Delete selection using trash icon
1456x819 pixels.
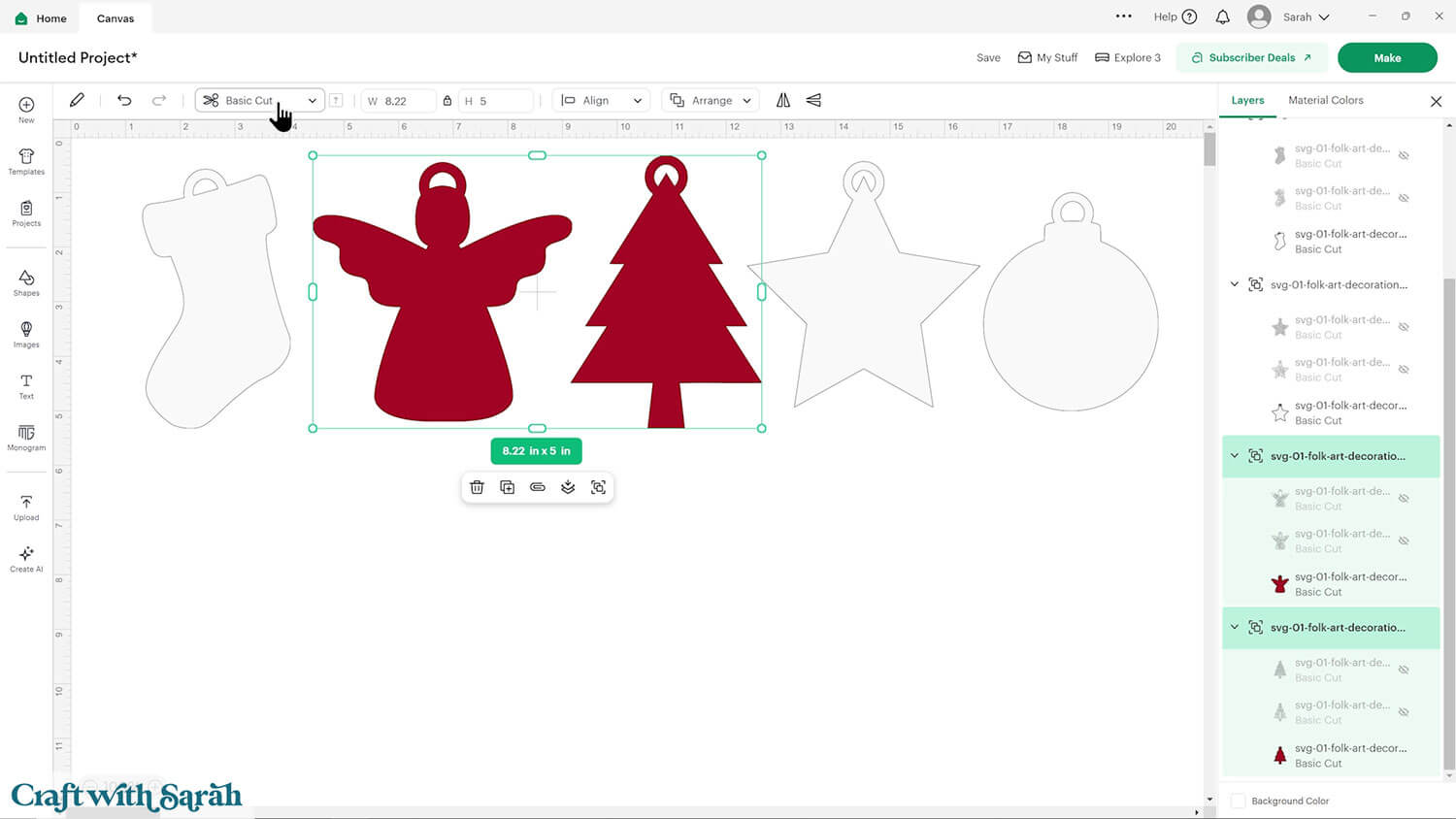coord(477,487)
